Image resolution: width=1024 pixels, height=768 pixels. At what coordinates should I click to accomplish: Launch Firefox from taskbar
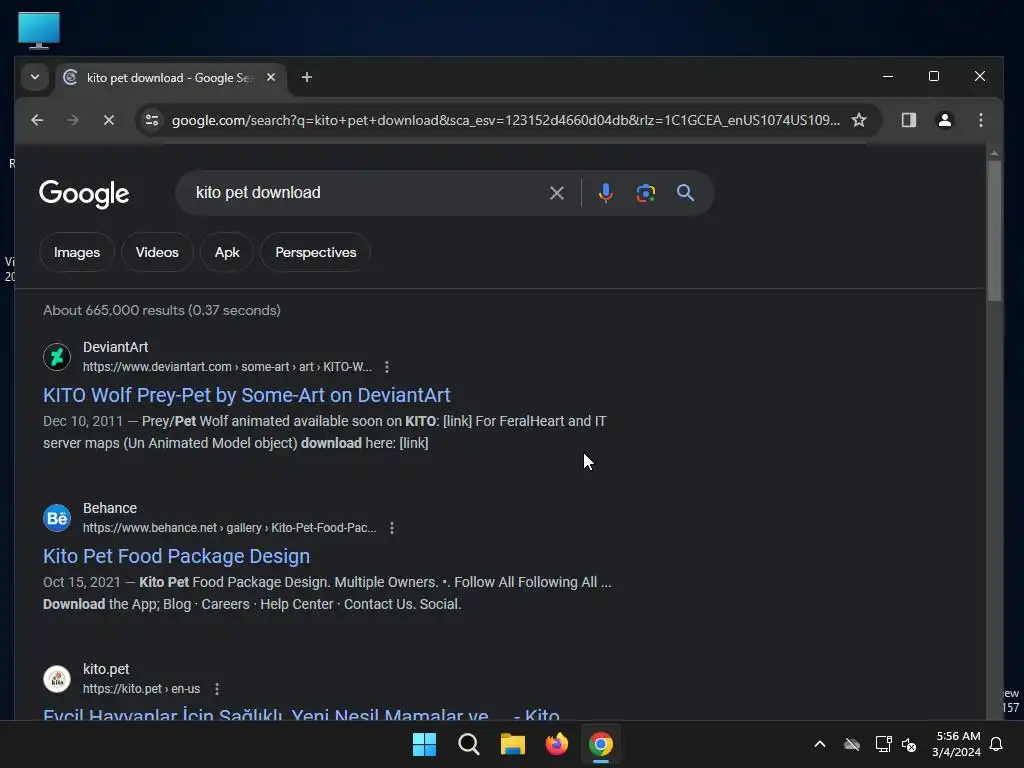click(x=556, y=744)
